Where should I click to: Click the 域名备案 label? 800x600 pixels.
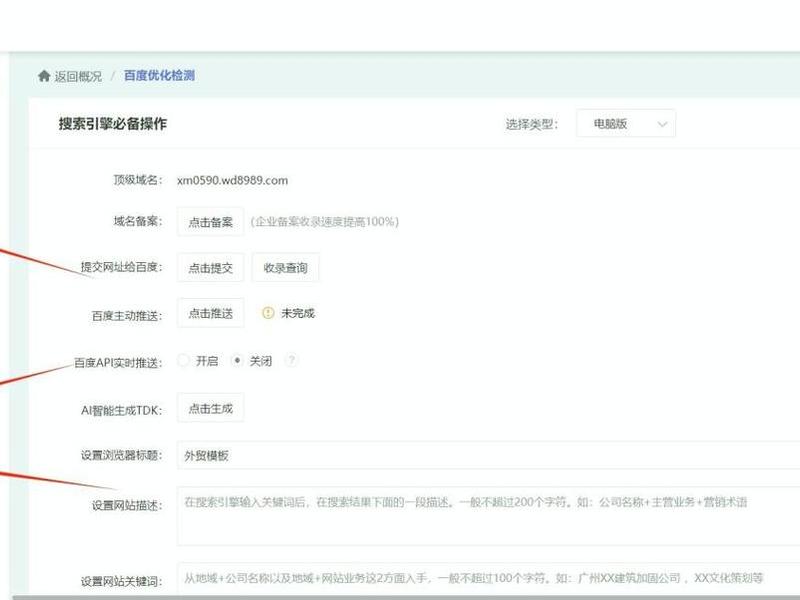pos(138,221)
